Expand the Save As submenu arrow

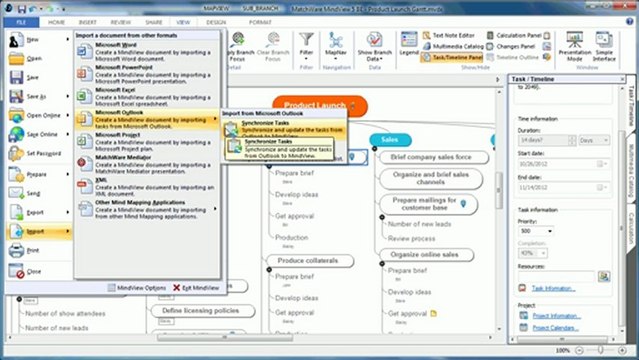[x=68, y=96]
